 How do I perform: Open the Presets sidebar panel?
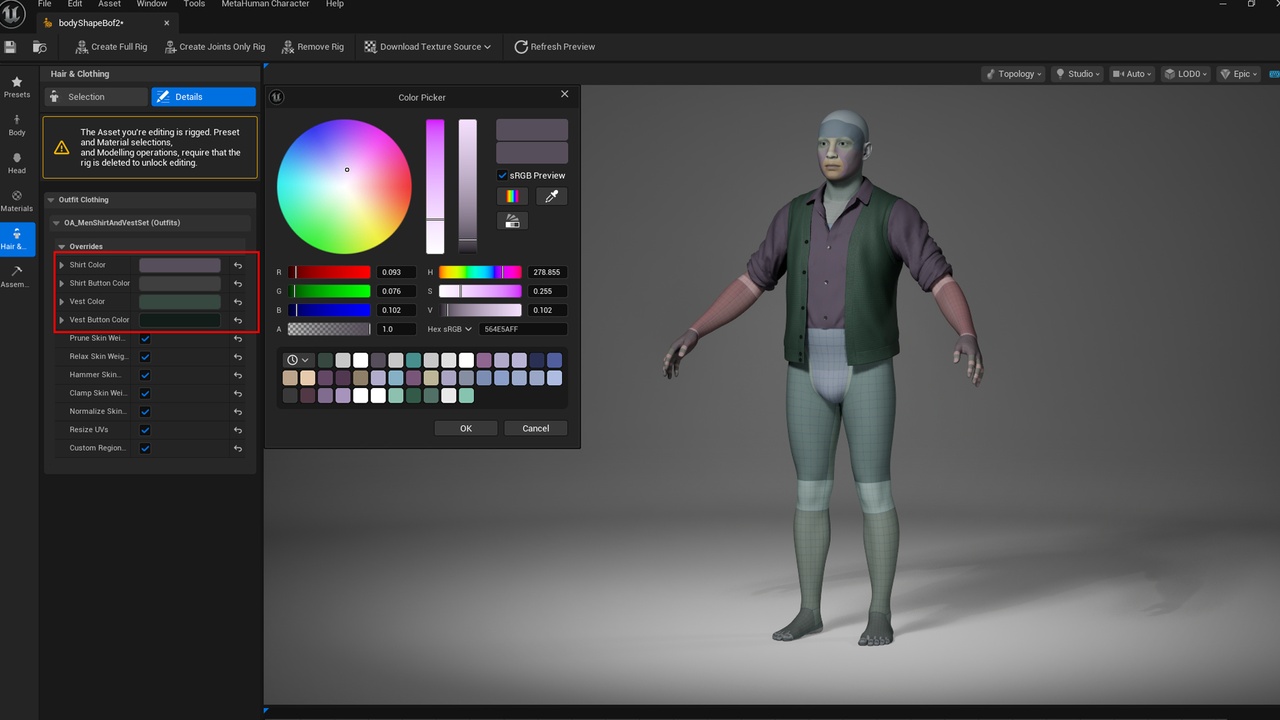pyautogui.click(x=17, y=87)
